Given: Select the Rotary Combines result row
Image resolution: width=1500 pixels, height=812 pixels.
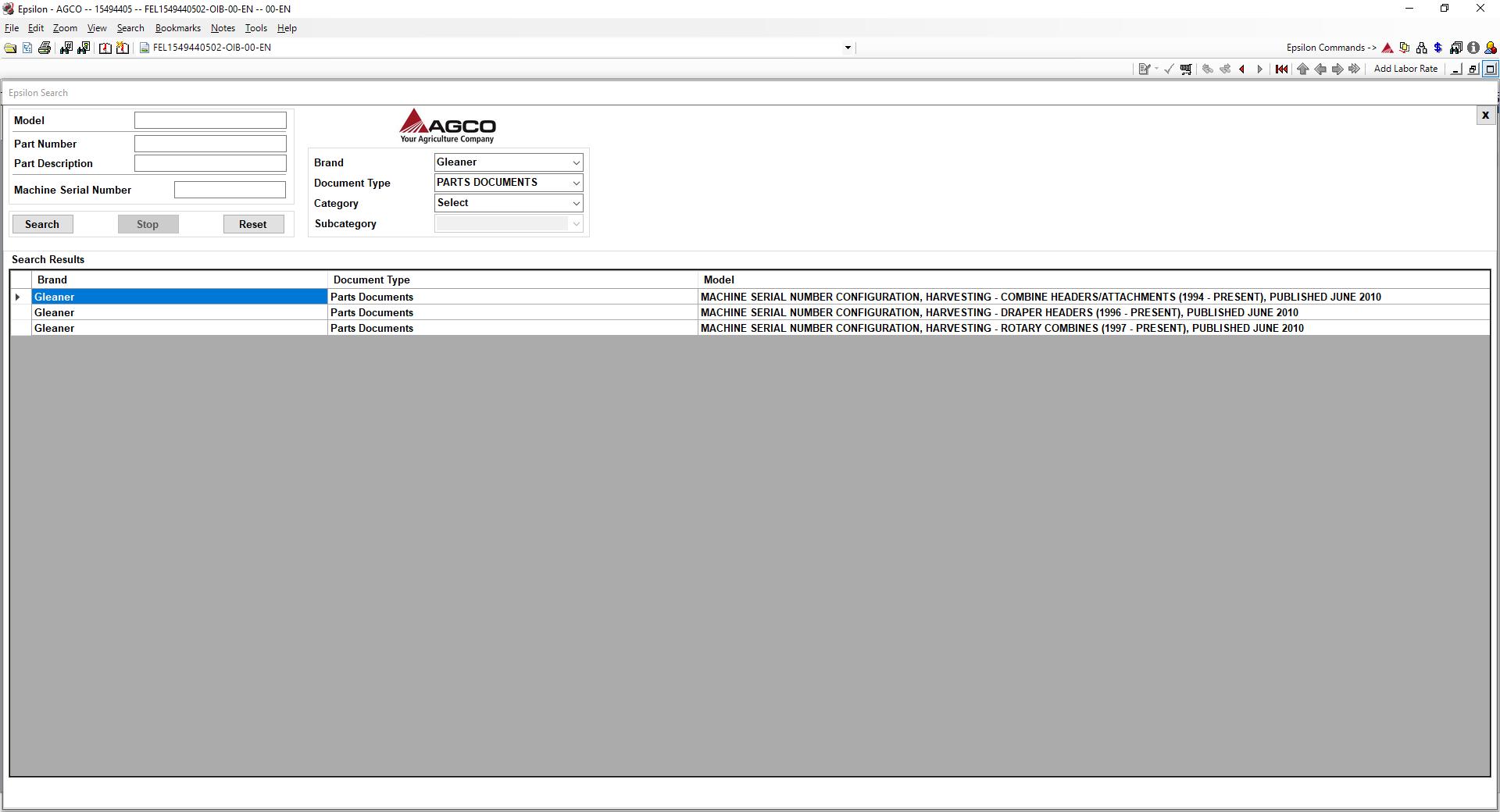Looking at the screenshot, I should [750, 328].
